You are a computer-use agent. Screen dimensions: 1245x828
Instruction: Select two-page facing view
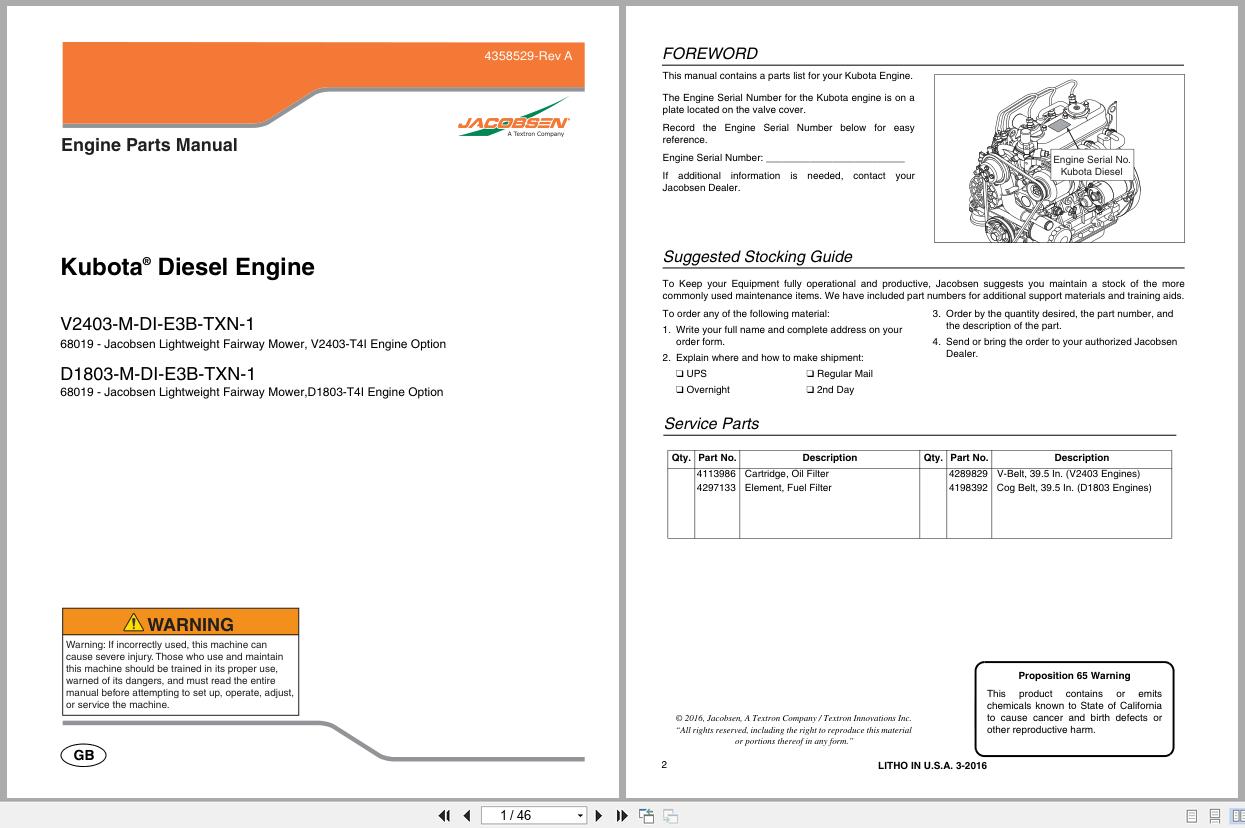1238,816
